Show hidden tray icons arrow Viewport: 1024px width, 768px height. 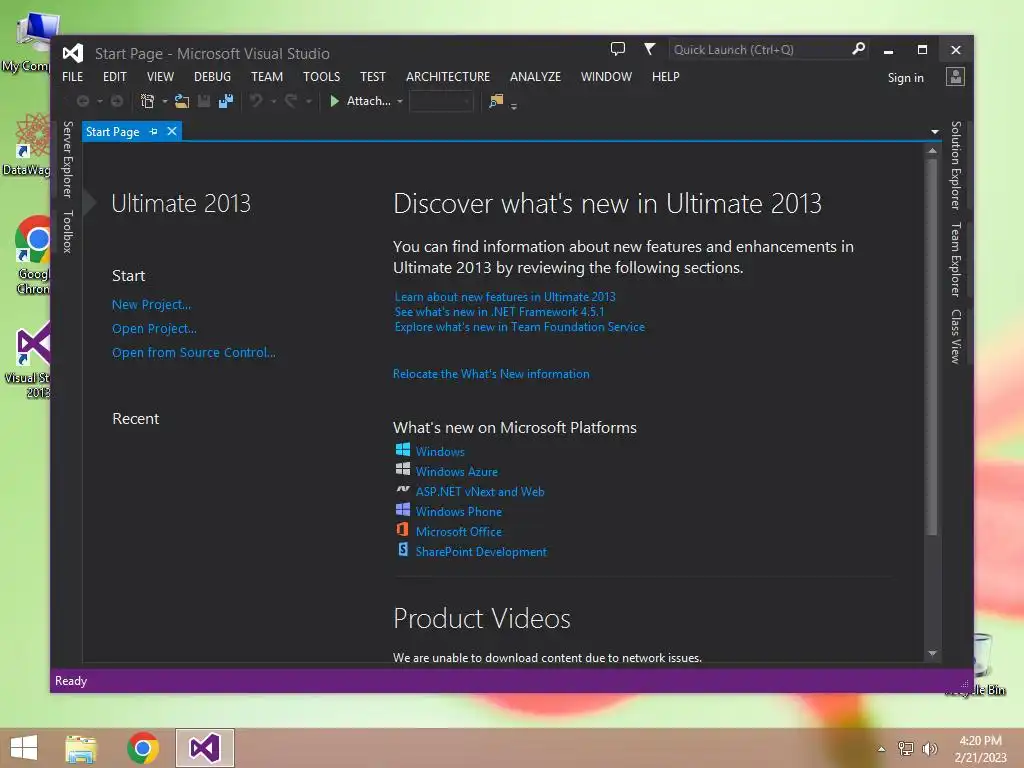pyautogui.click(x=882, y=749)
